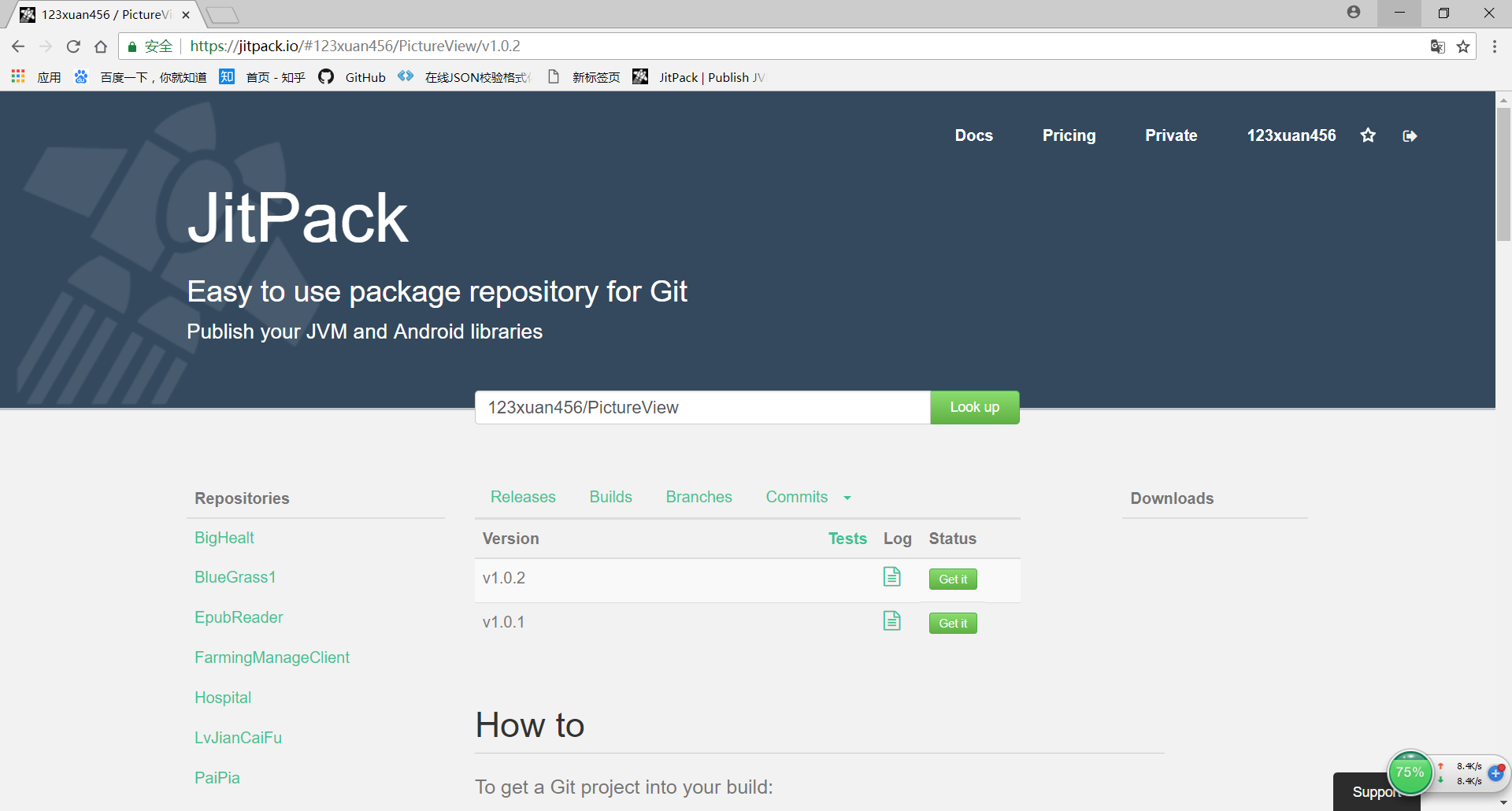Switch to the Commits tab
The image size is (1512, 811).
coord(797,497)
